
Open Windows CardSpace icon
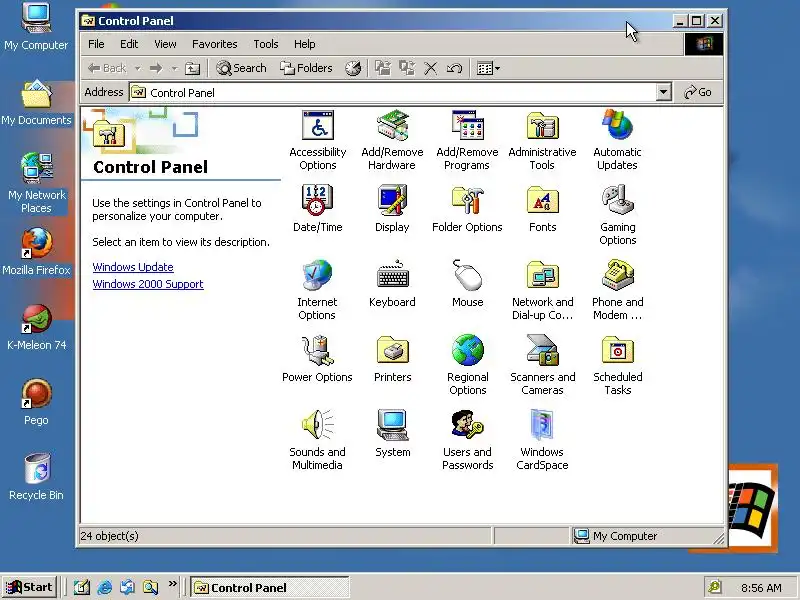tap(542, 440)
